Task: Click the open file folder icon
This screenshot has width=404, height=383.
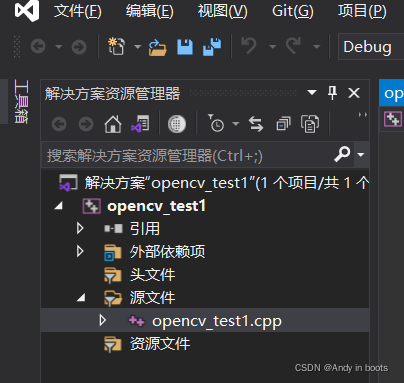Action: coord(157,47)
